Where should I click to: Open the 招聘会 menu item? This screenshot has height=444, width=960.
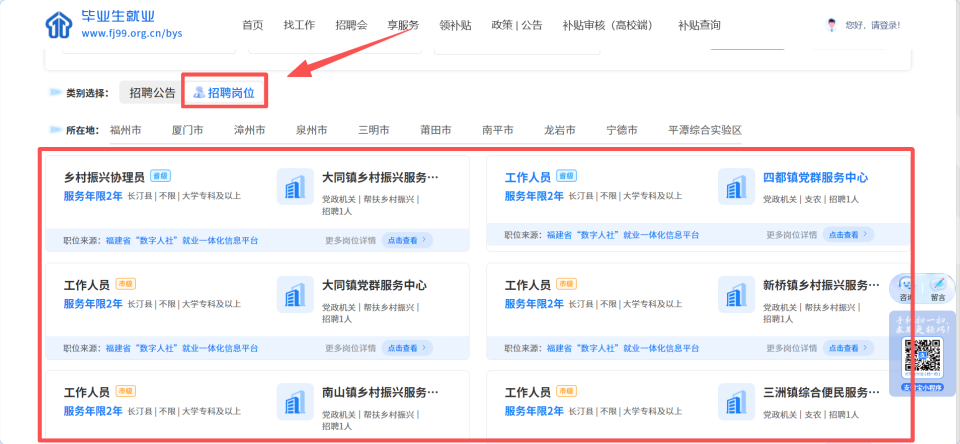[351, 25]
